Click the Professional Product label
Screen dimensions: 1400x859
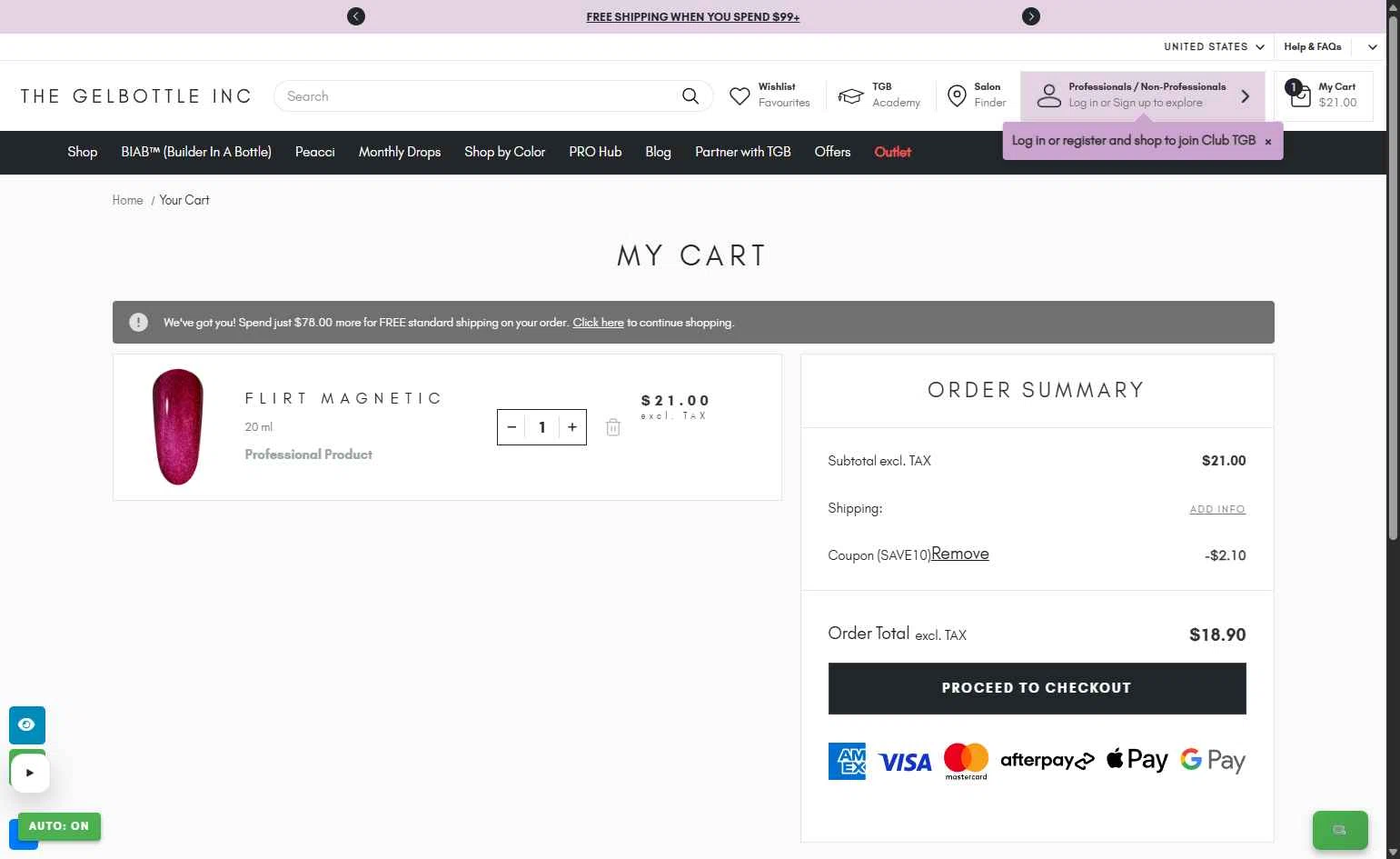tap(309, 454)
